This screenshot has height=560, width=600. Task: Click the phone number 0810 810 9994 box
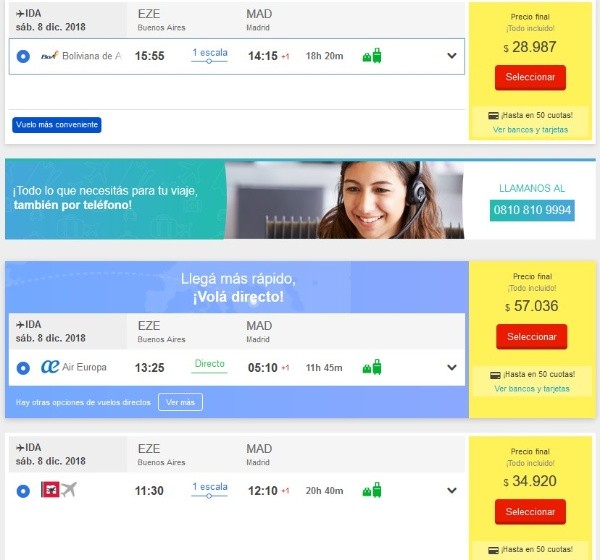[532, 210]
